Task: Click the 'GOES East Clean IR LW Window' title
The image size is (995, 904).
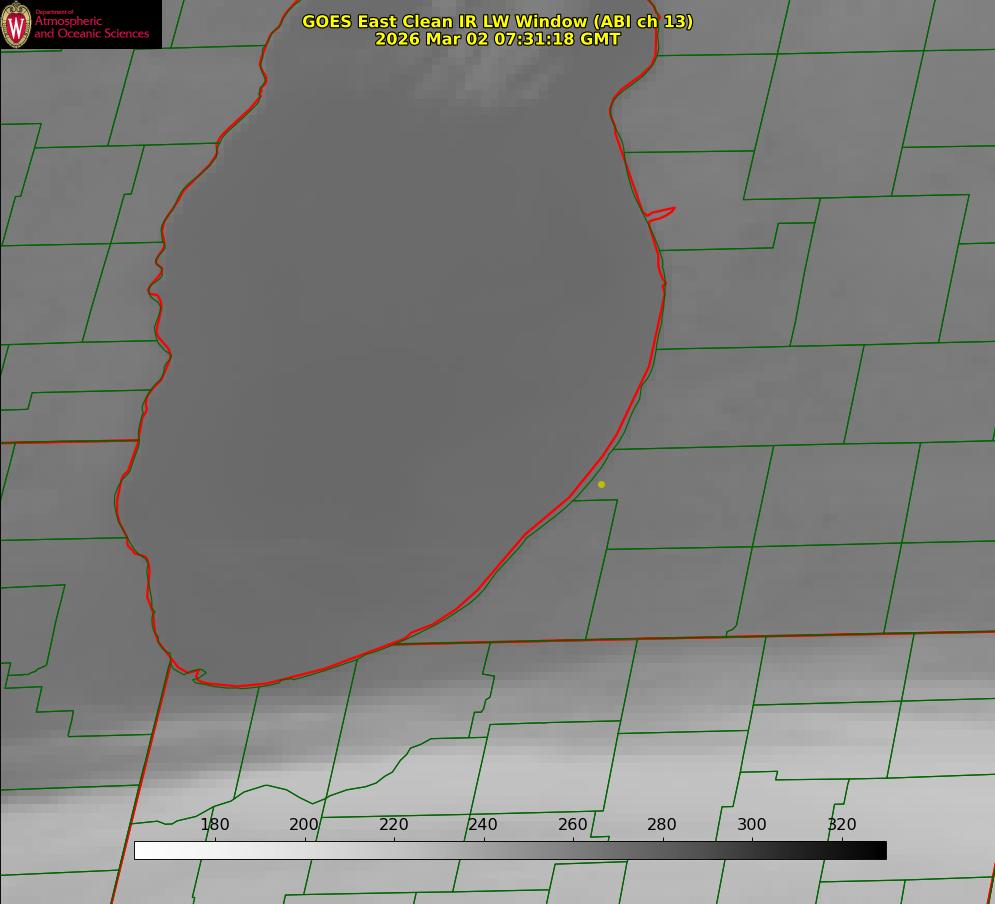Action: click(x=498, y=21)
